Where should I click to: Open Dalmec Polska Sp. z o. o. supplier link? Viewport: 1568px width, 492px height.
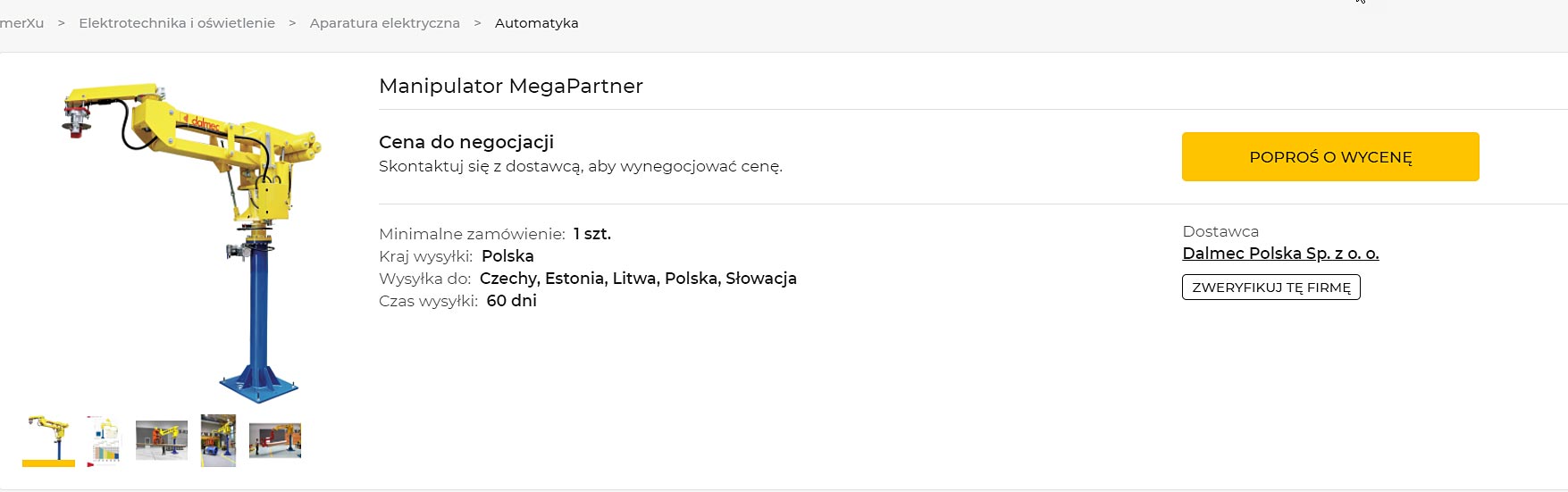[1280, 254]
